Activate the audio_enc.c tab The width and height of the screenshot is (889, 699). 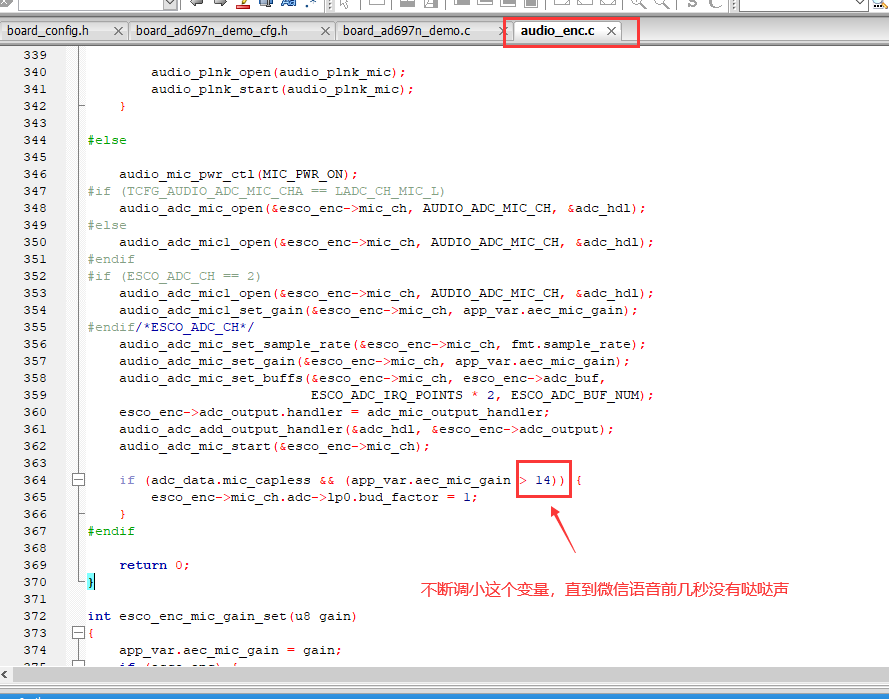click(x=557, y=31)
